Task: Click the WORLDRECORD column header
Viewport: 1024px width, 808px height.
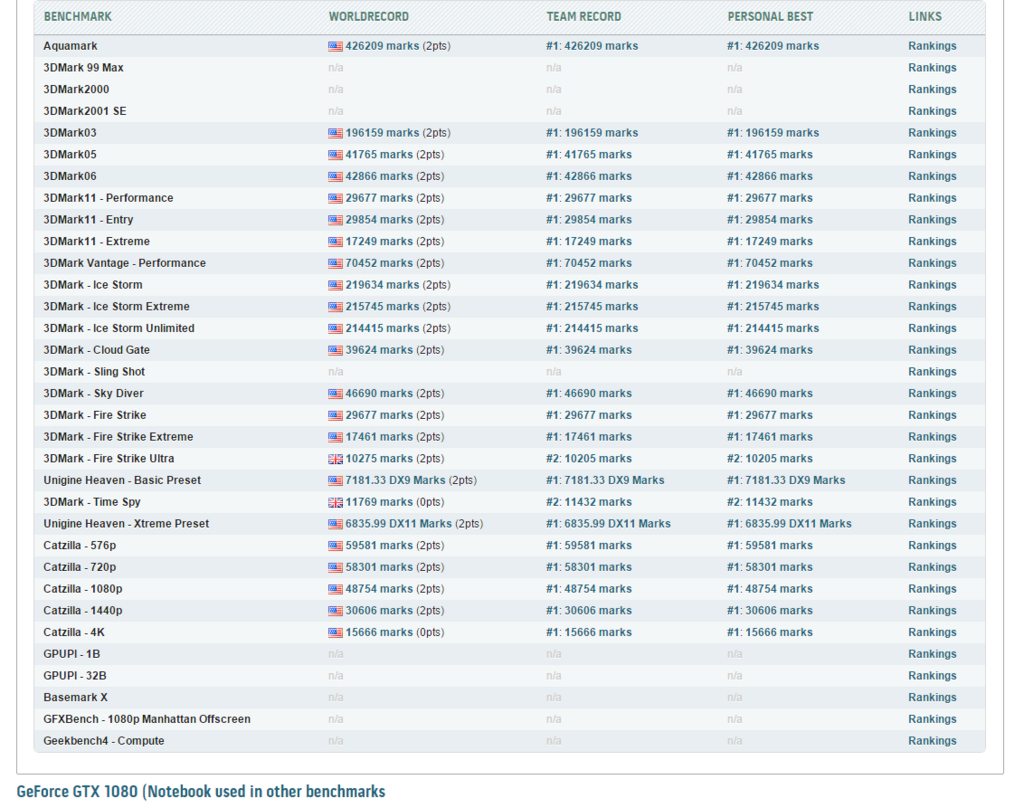Action: coord(368,17)
